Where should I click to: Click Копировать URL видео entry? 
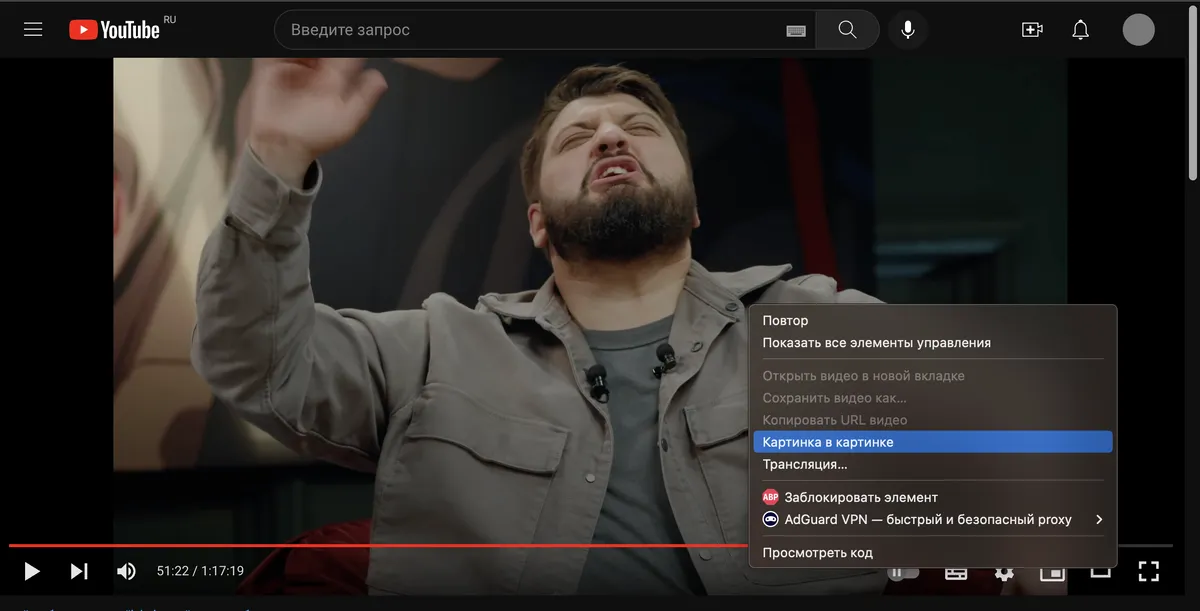coord(933,420)
